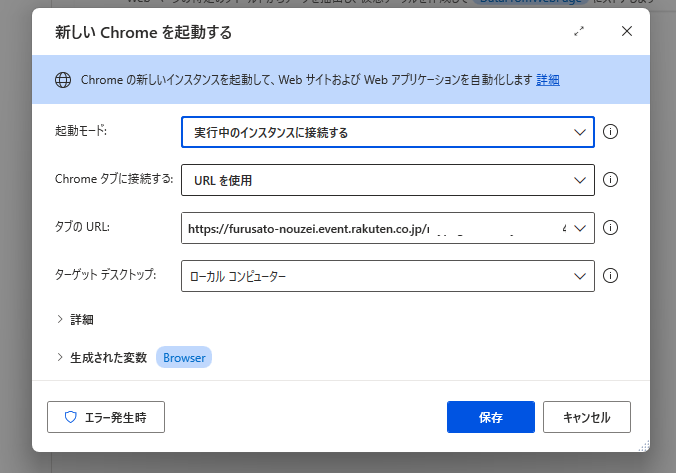Close the 新しい Chrome を起動する dialog
This screenshot has width=676, height=473.
pyautogui.click(x=627, y=31)
